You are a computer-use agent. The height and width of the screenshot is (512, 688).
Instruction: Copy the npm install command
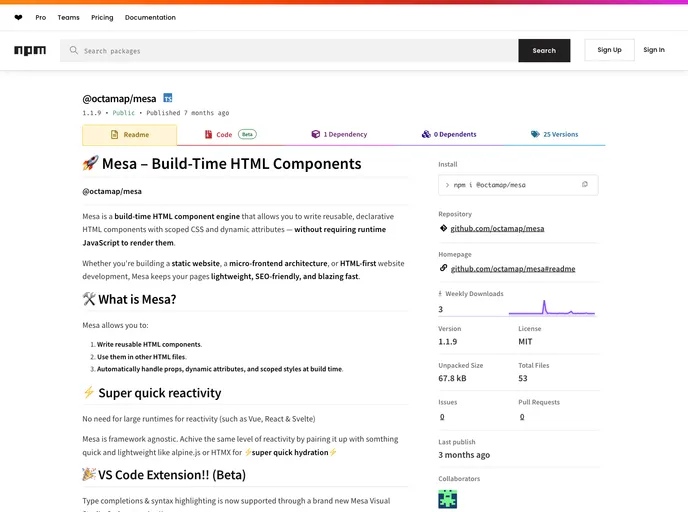tap(584, 185)
